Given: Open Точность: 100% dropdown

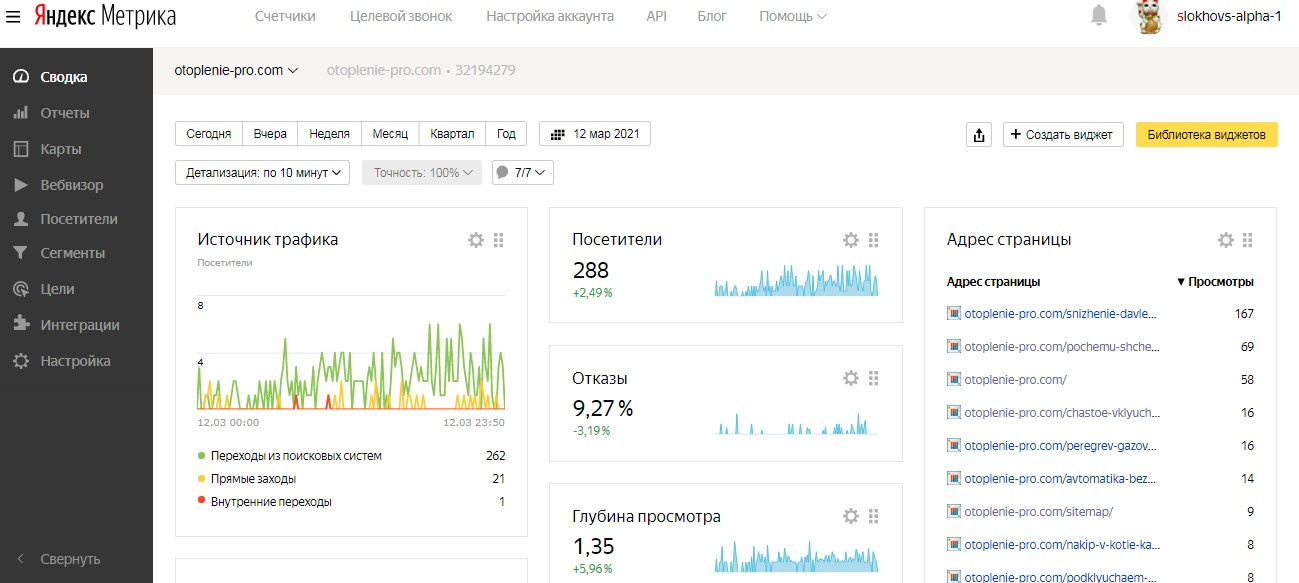Looking at the screenshot, I should pyautogui.click(x=422, y=173).
